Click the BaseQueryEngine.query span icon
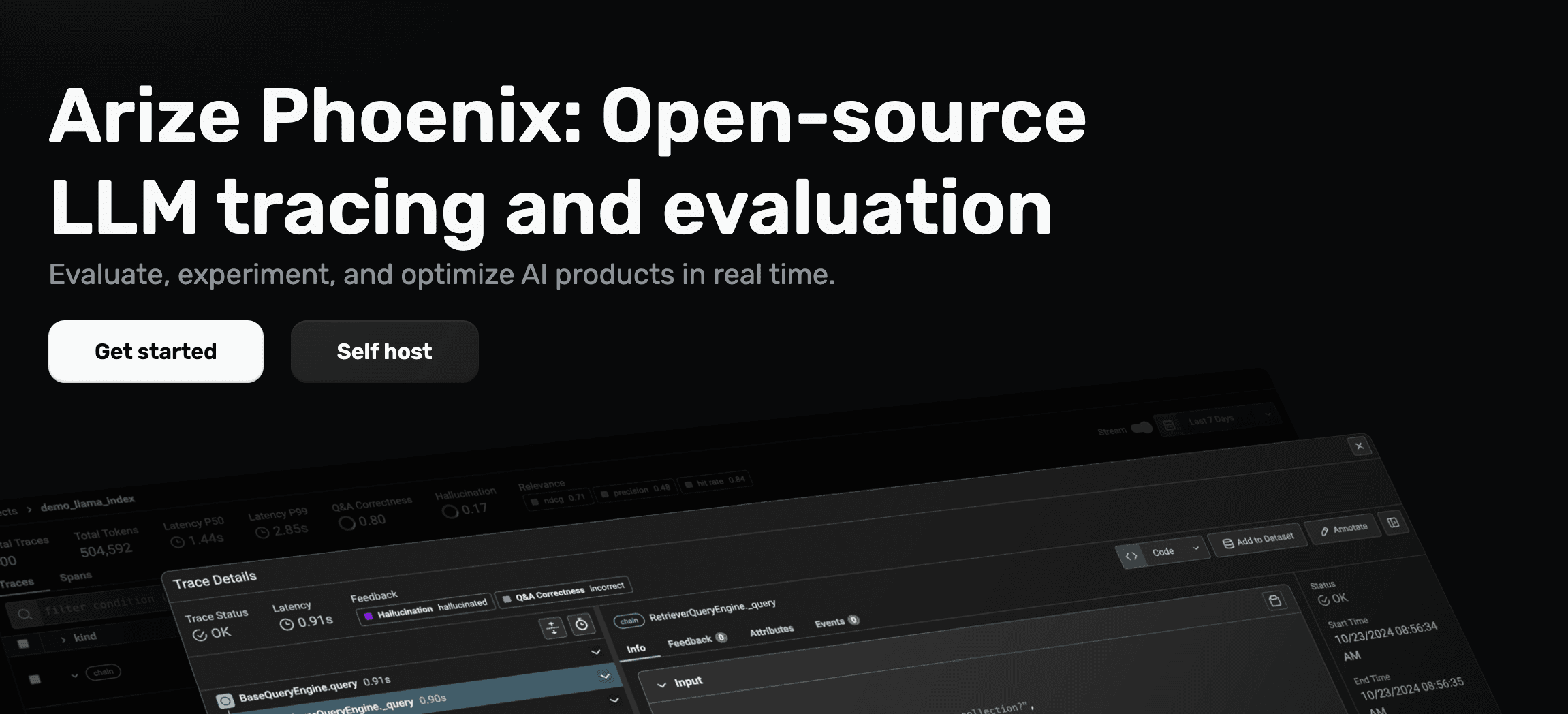Image resolution: width=1568 pixels, height=714 pixels. pyautogui.click(x=225, y=700)
